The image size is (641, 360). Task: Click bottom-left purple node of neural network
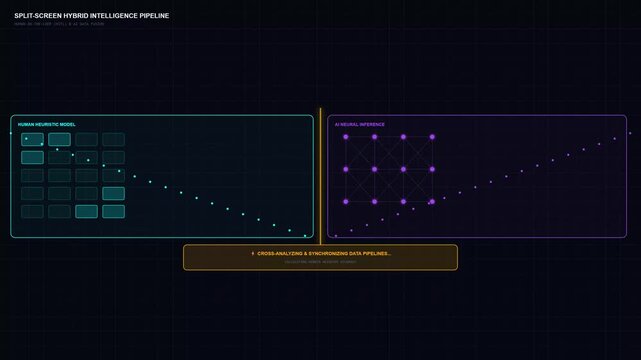point(346,201)
